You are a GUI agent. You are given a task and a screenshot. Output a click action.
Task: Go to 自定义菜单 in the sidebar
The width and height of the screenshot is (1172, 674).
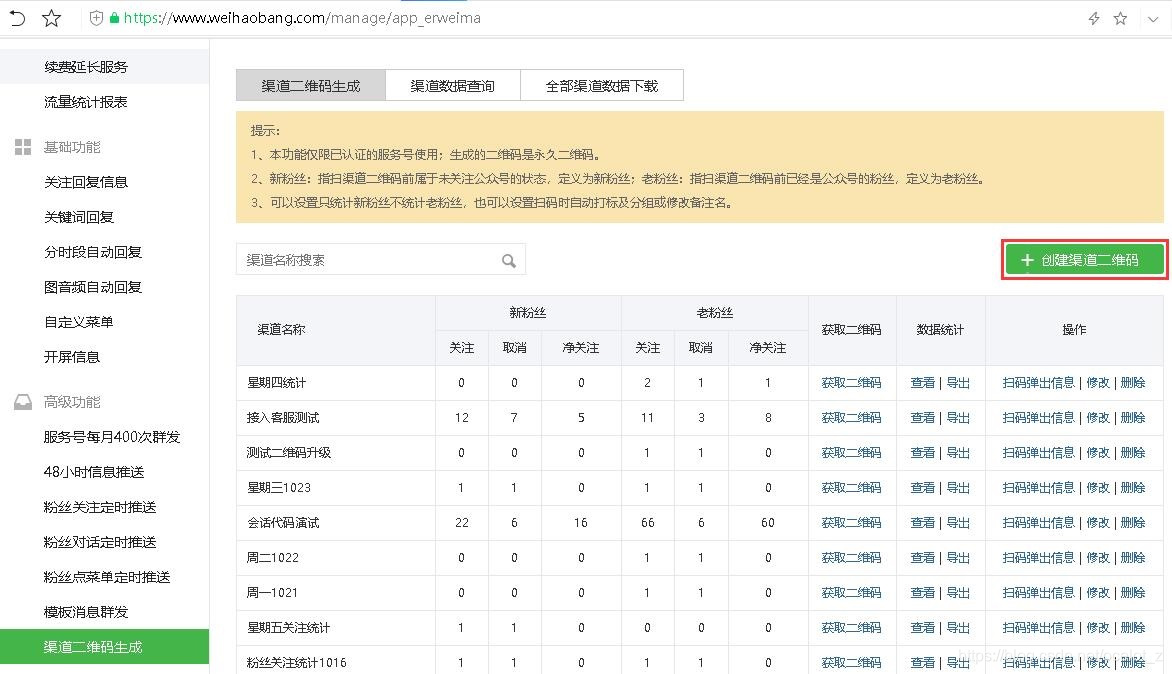79,322
